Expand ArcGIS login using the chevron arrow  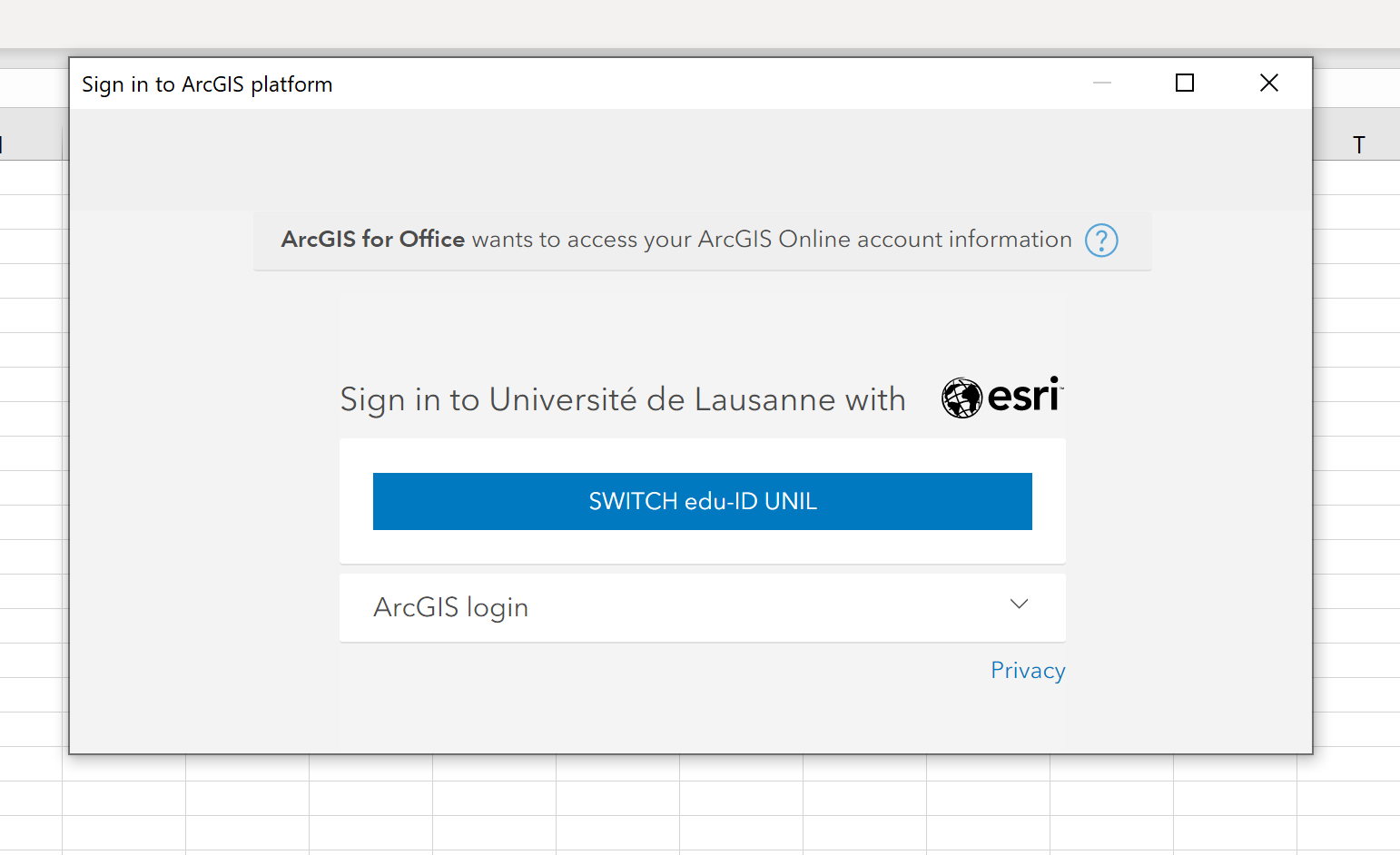pos(1019,604)
